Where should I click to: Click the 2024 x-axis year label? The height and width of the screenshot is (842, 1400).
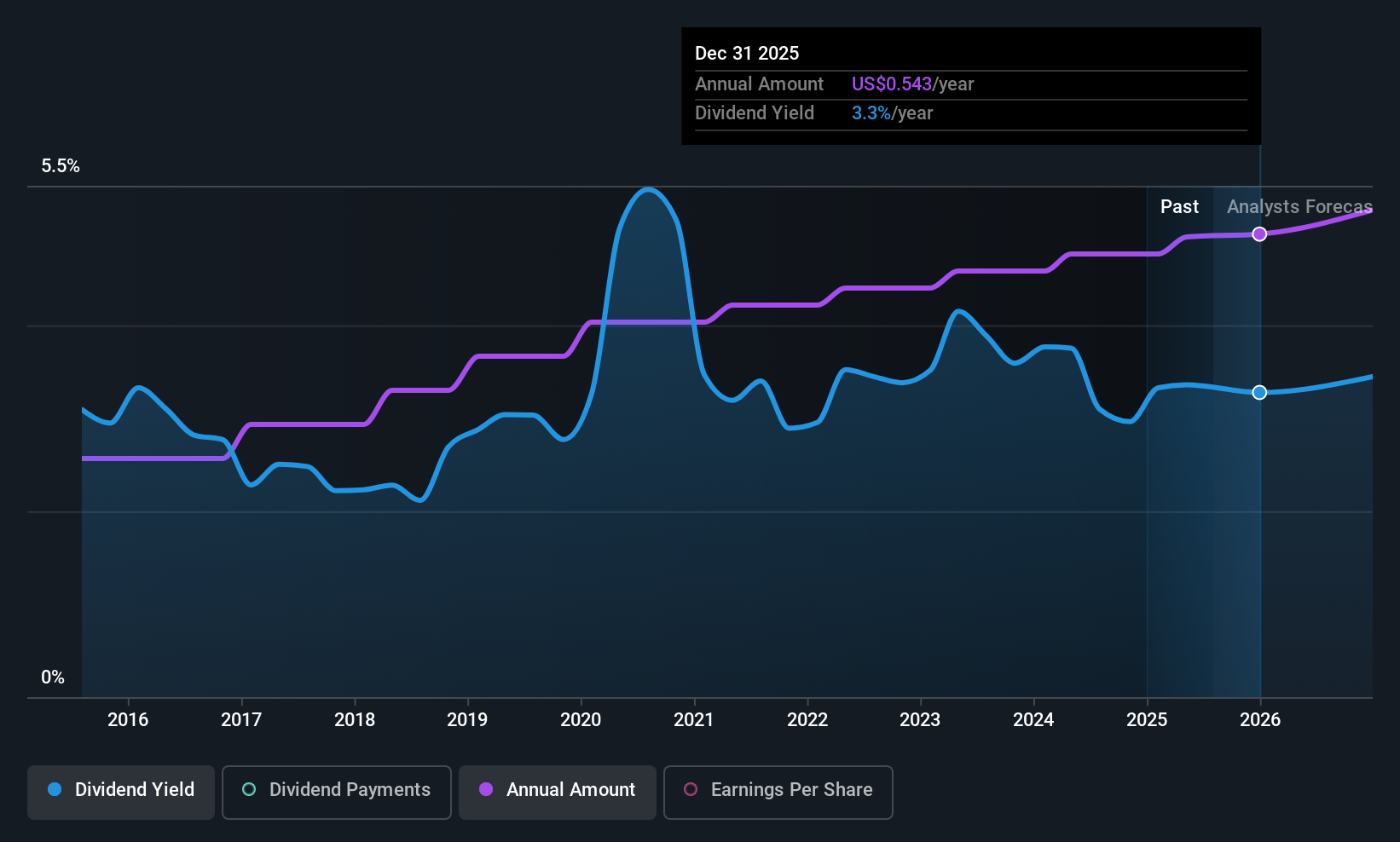coord(1033,720)
